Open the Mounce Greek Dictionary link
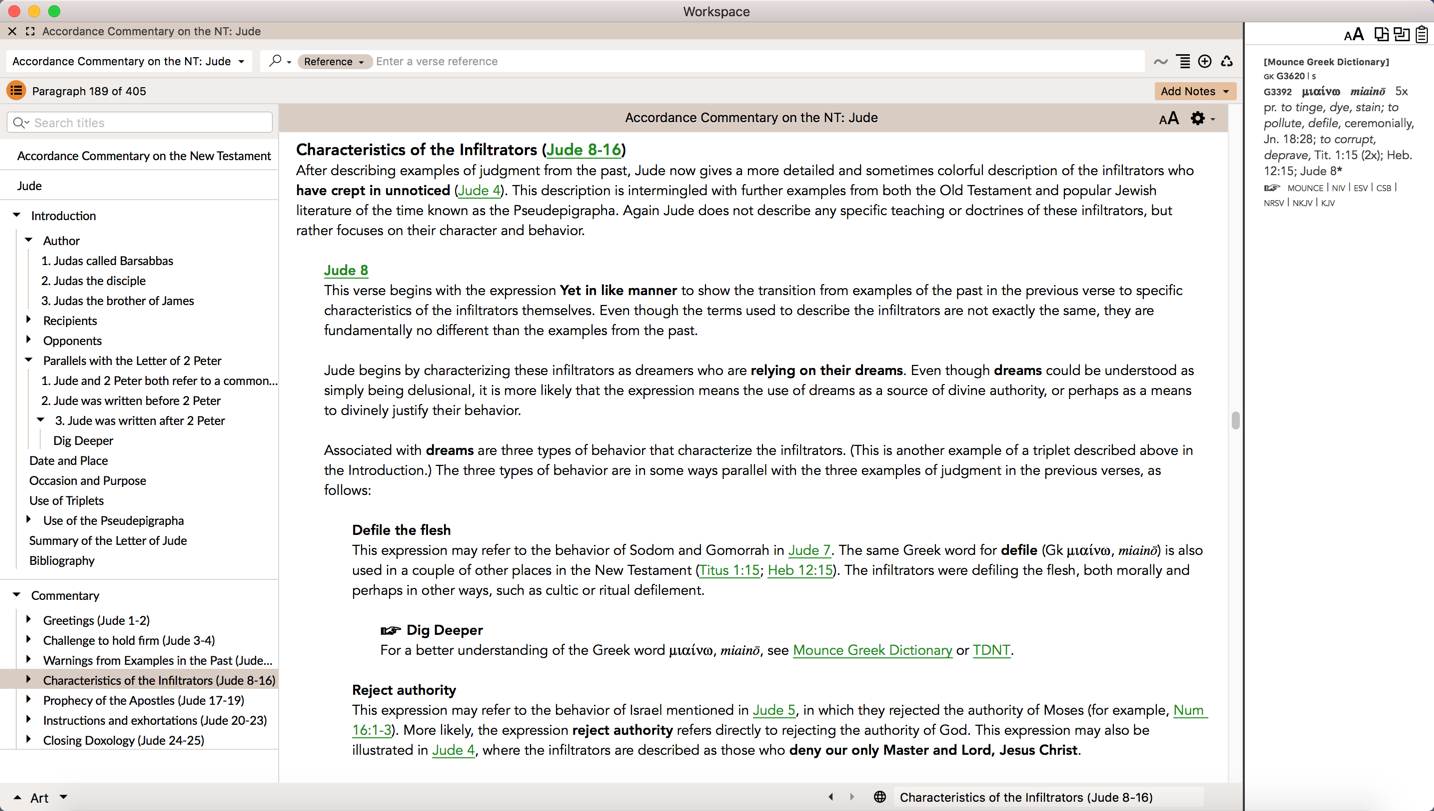This screenshot has width=1434, height=811. 872,650
